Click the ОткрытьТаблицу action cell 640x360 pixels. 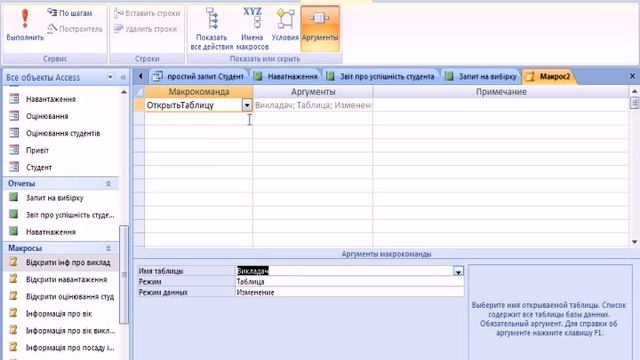pyautogui.click(x=193, y=105)
